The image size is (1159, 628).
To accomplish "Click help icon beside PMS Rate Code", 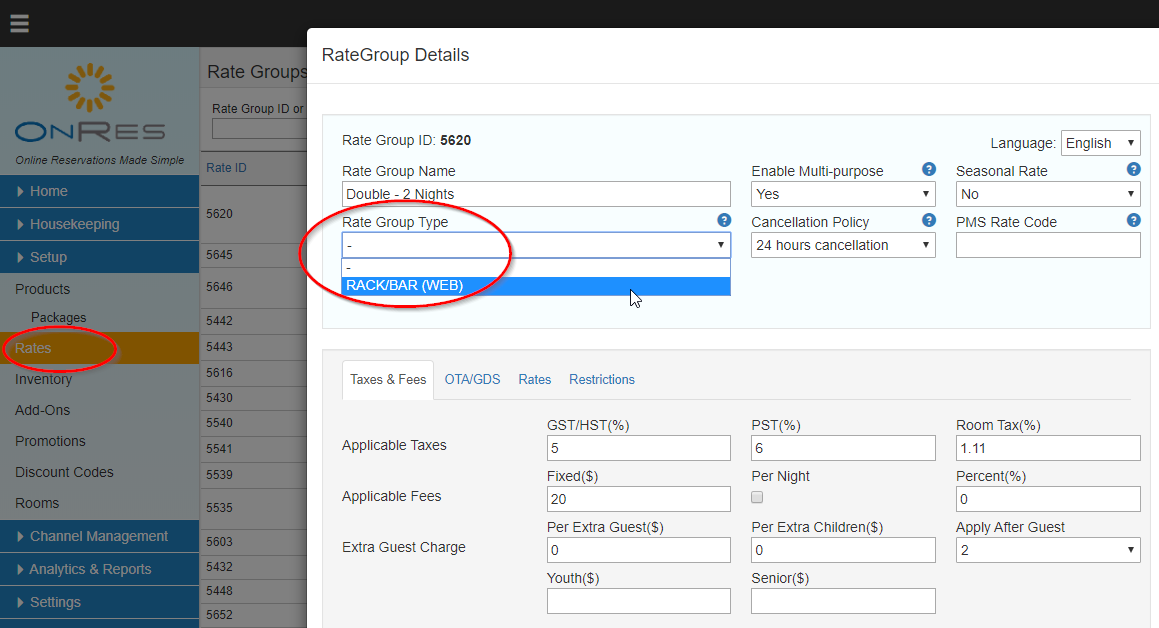I will (x=1133, y=220).
